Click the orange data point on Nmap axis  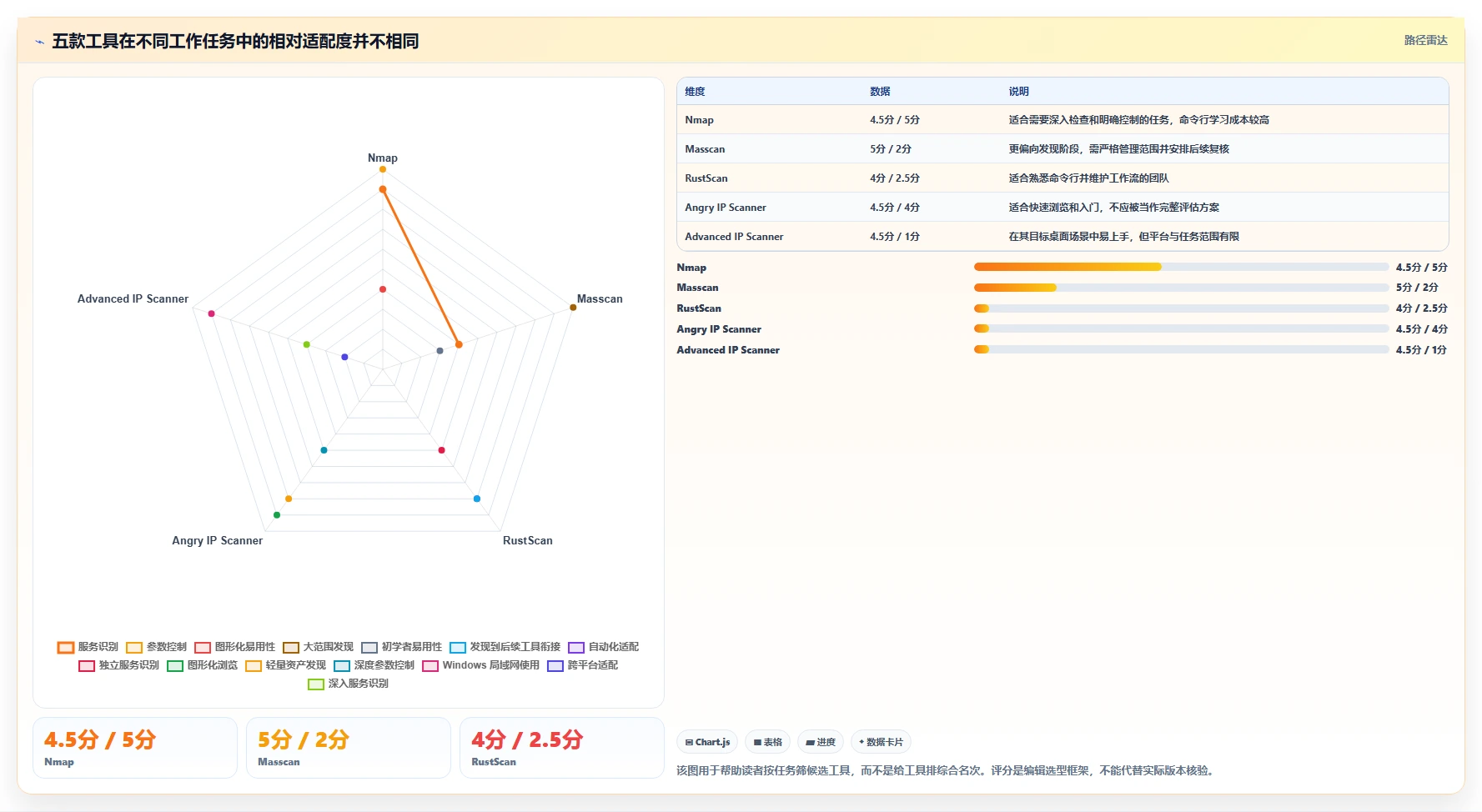click(383, 189)
